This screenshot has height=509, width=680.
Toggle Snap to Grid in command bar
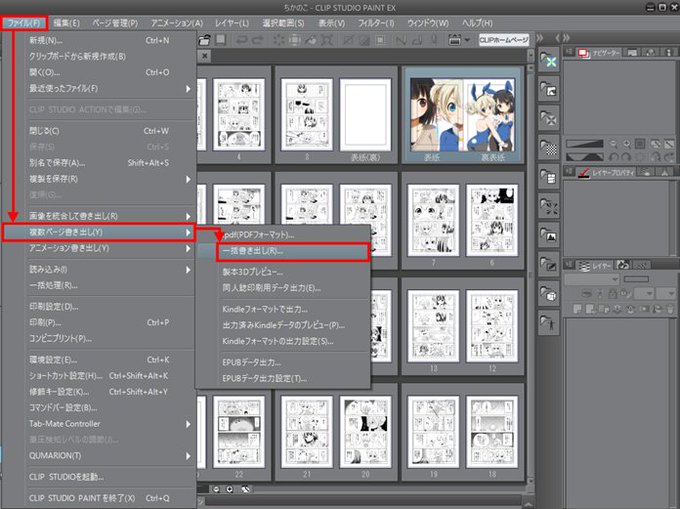[x=433, y=40]
